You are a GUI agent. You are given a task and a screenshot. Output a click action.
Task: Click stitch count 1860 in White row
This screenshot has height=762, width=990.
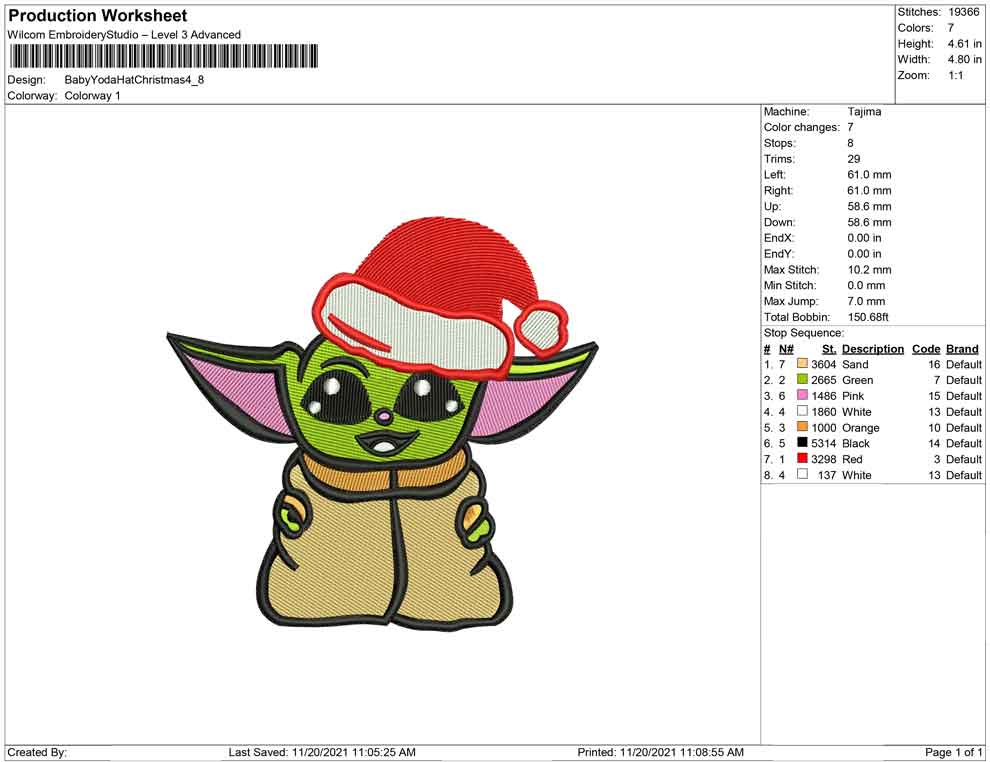click(823, 412)
